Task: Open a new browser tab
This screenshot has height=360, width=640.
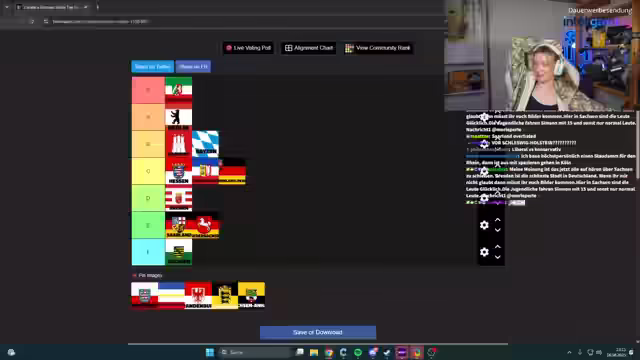Action: tap(98, 7)
